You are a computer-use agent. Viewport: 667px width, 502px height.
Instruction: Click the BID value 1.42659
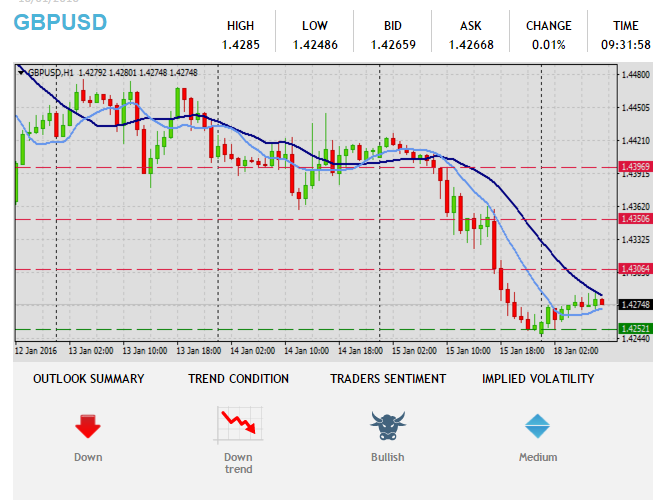pyautogui.click(x=393, y=45)
